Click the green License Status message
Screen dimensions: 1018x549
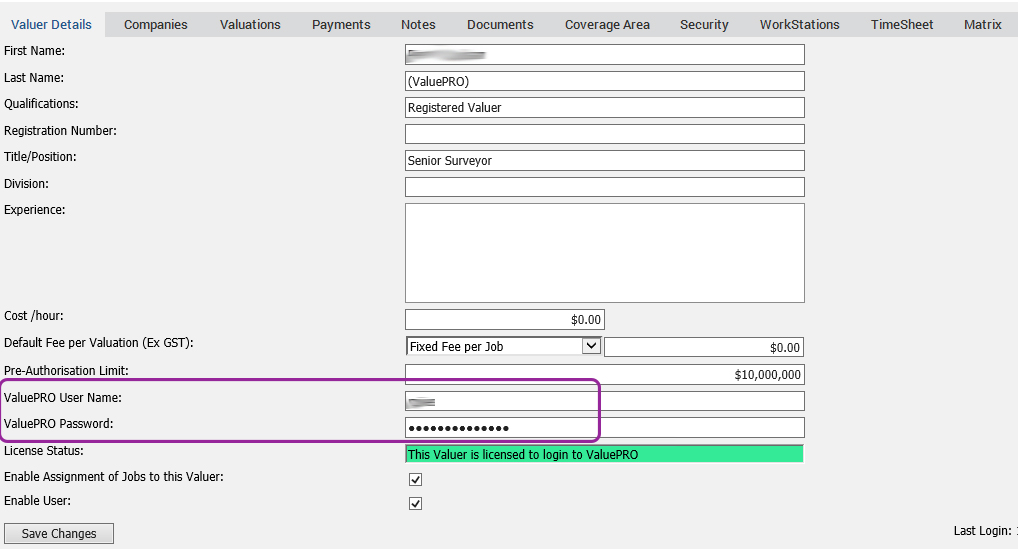pyautogui.click(x=604, y=454)
